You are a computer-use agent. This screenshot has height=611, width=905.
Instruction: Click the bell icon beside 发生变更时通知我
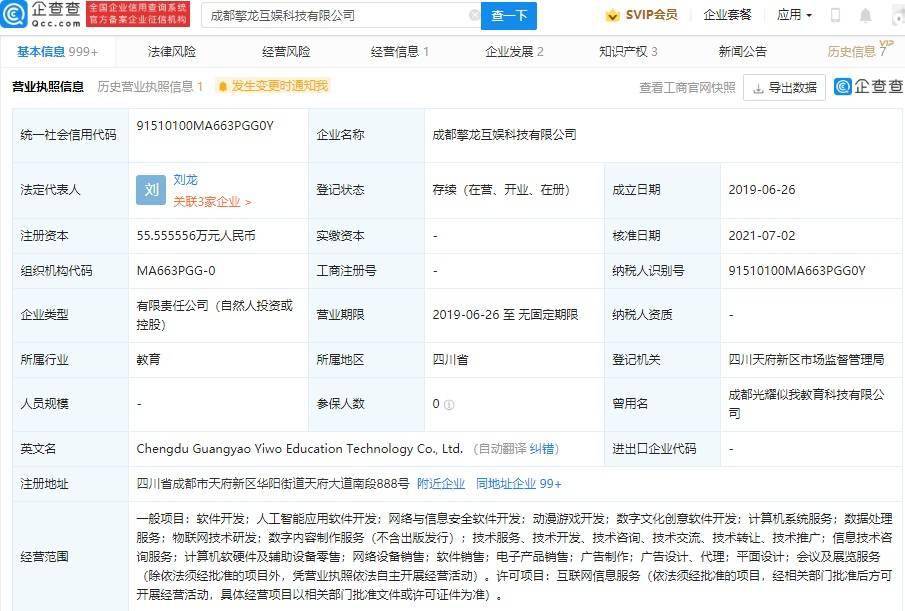tap(222, 87)
